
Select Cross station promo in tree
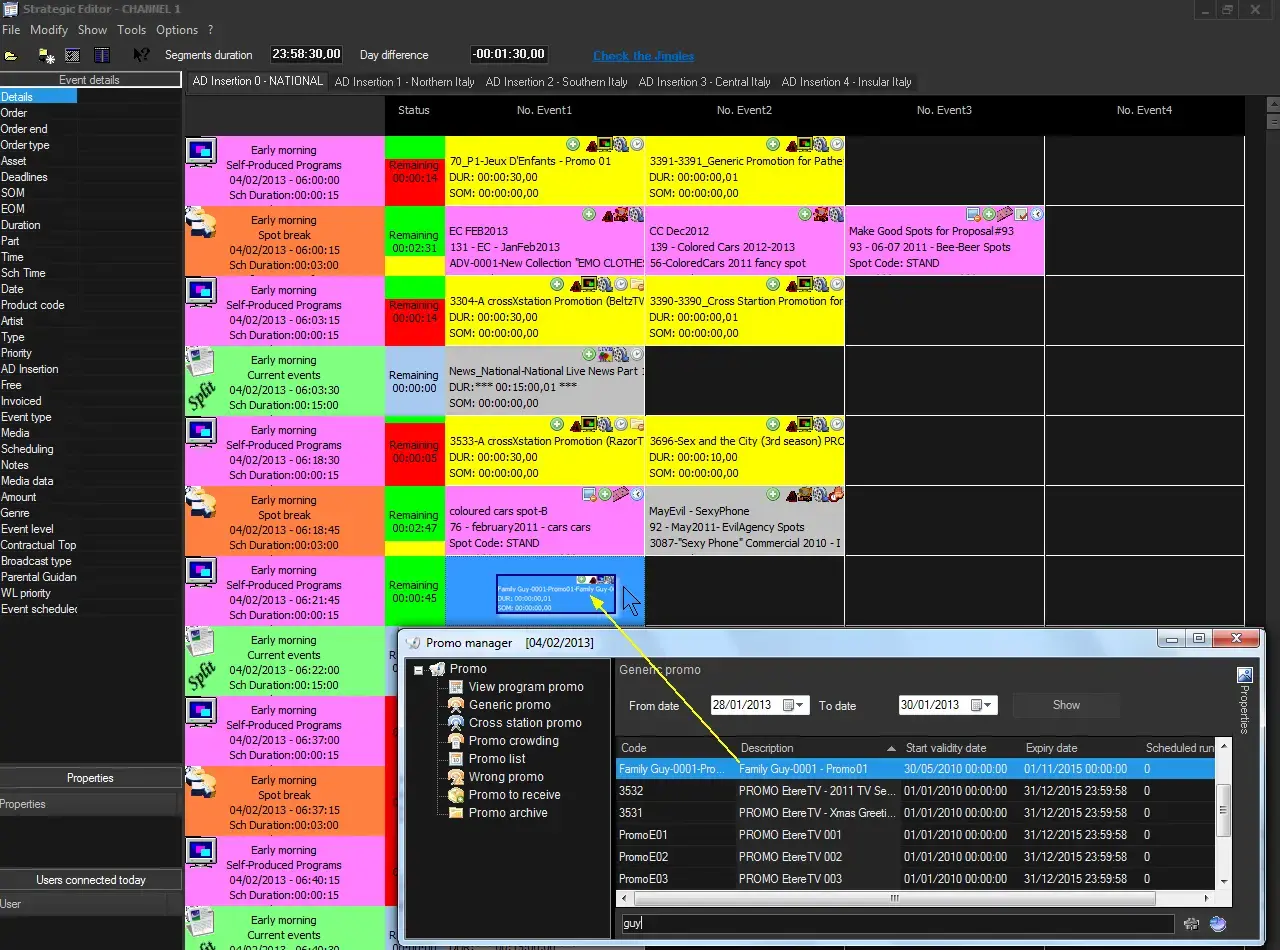[x=524, y=723]
